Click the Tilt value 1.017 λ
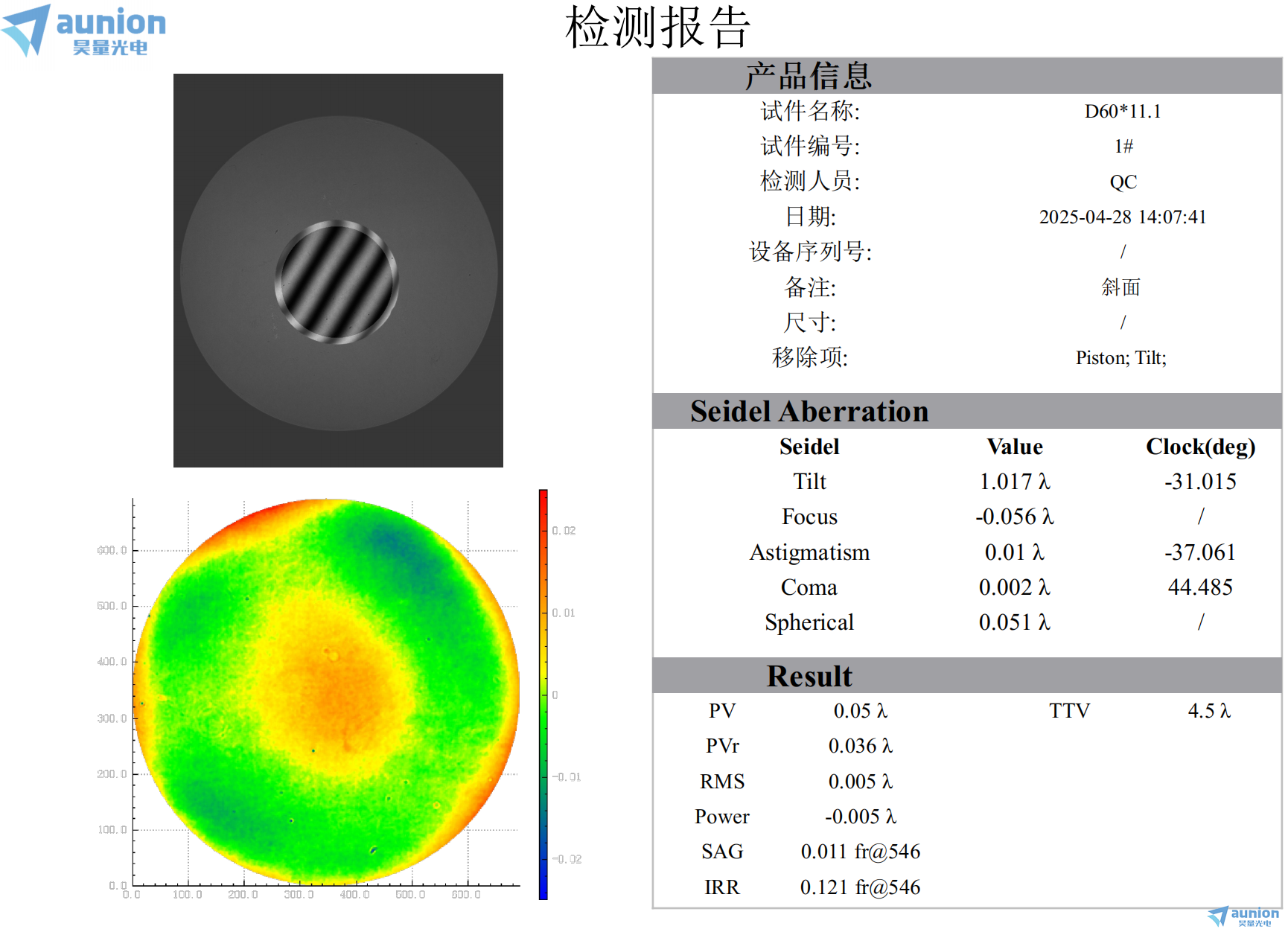Screen dimensions: 1288x935 point(1015,482)
